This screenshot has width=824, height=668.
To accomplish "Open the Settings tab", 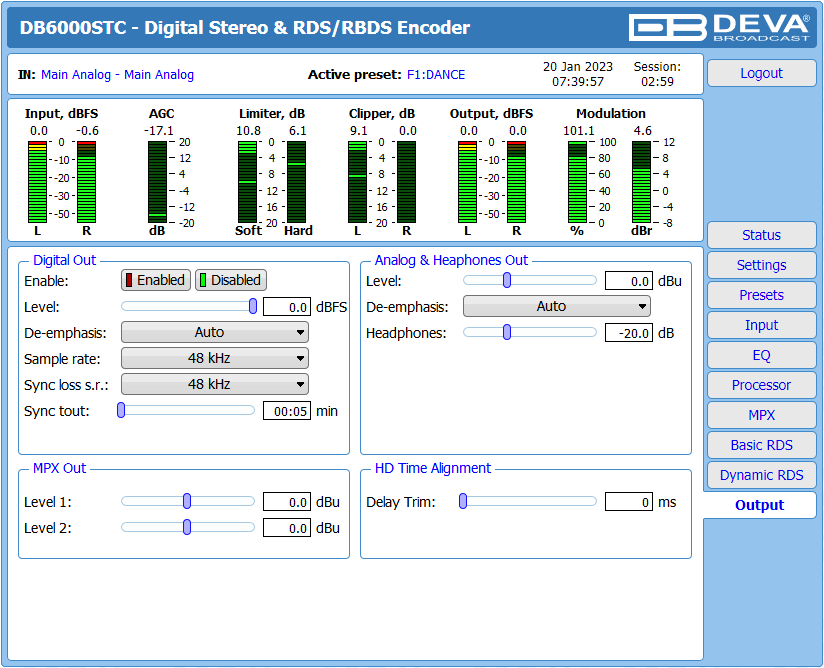I will click(x=761, y=265).
